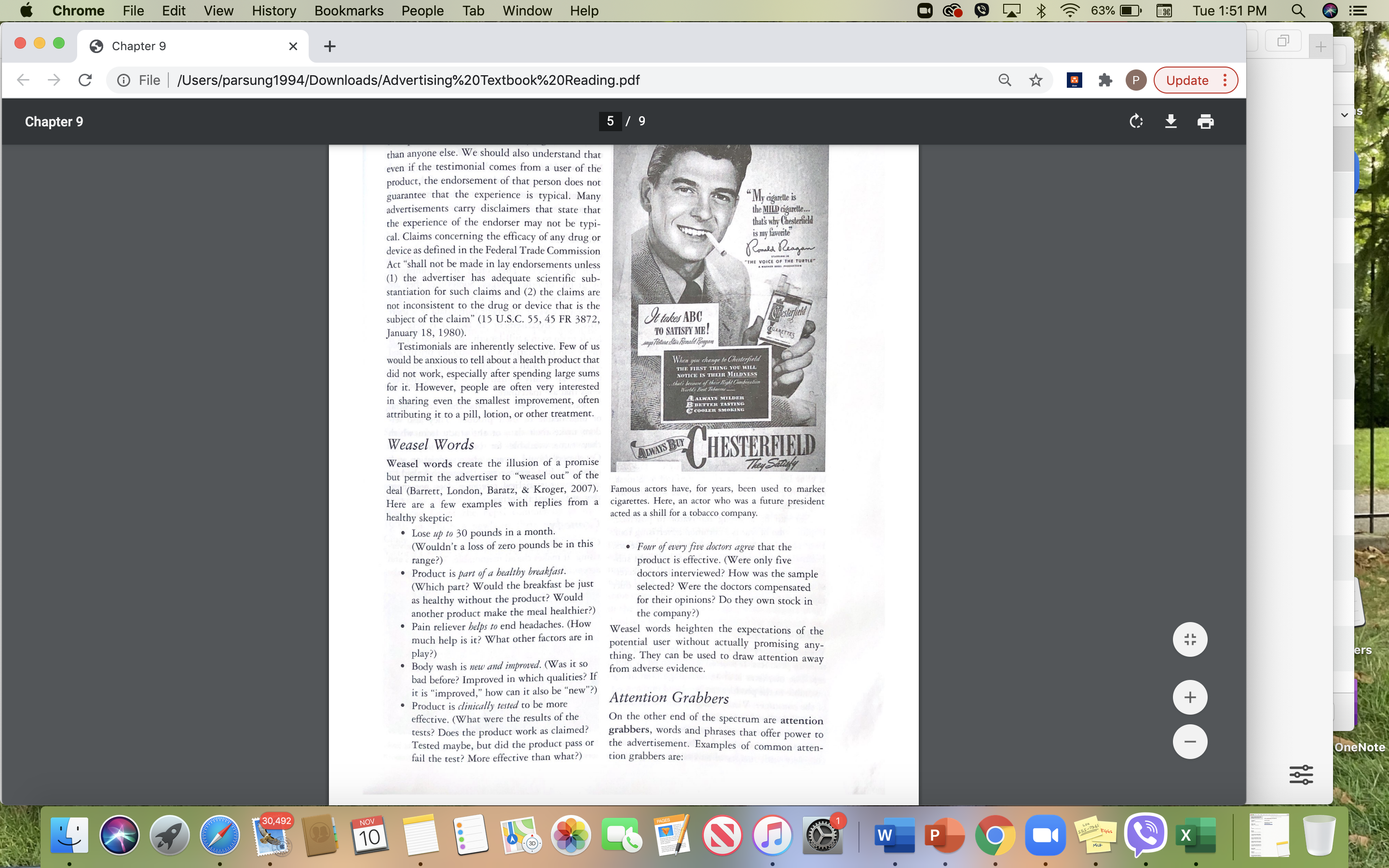
Task: Open the Chrome menu in menu bar
Action: (x=79, y=10)
